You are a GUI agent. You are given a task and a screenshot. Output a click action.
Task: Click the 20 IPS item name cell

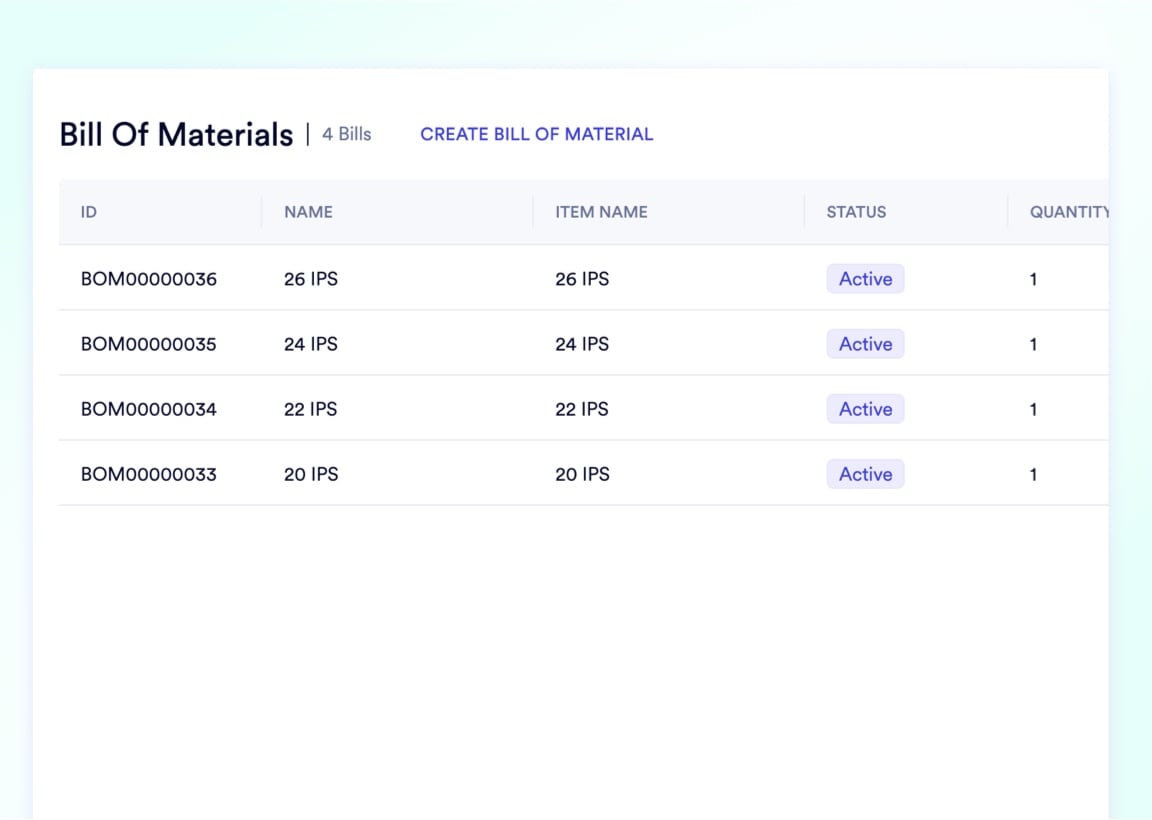[x=582, y=474]
